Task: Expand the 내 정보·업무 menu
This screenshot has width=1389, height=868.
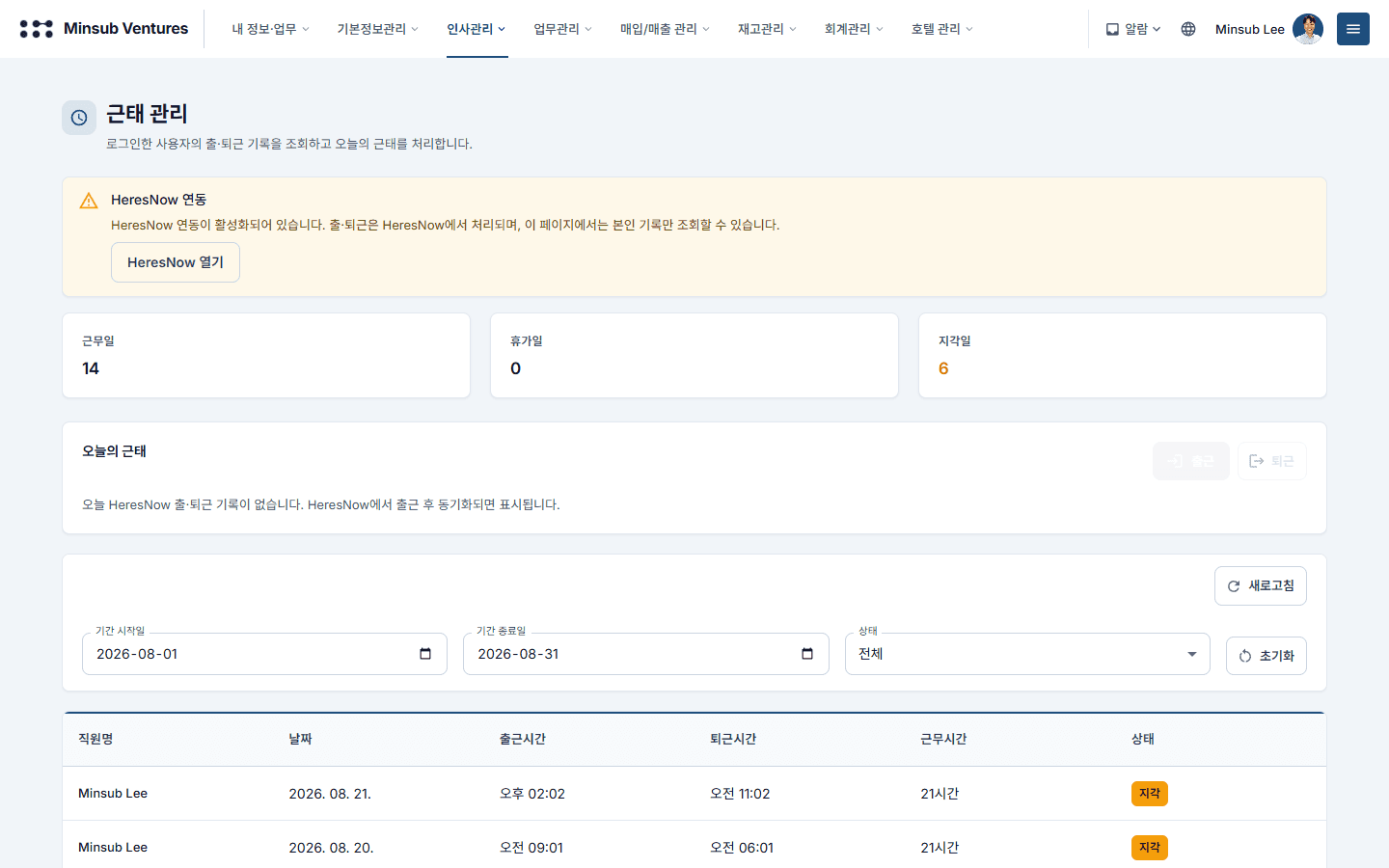Action: coord(270,29)
